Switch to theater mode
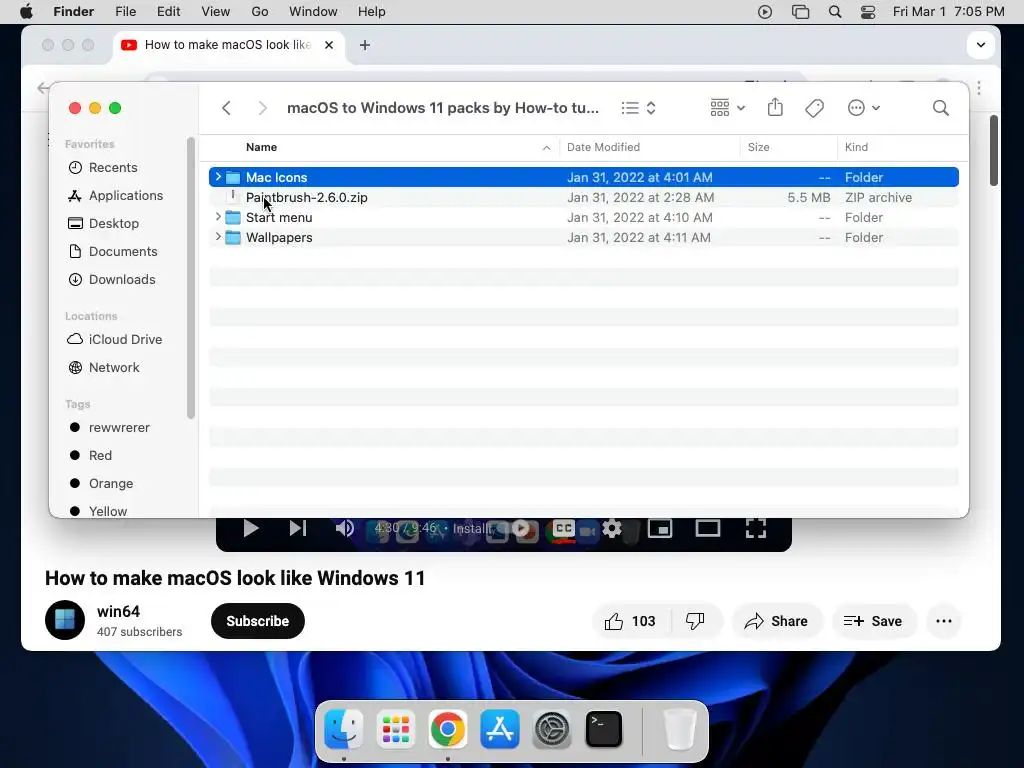This screenshot has height=768, width=1024. (707, 528)
